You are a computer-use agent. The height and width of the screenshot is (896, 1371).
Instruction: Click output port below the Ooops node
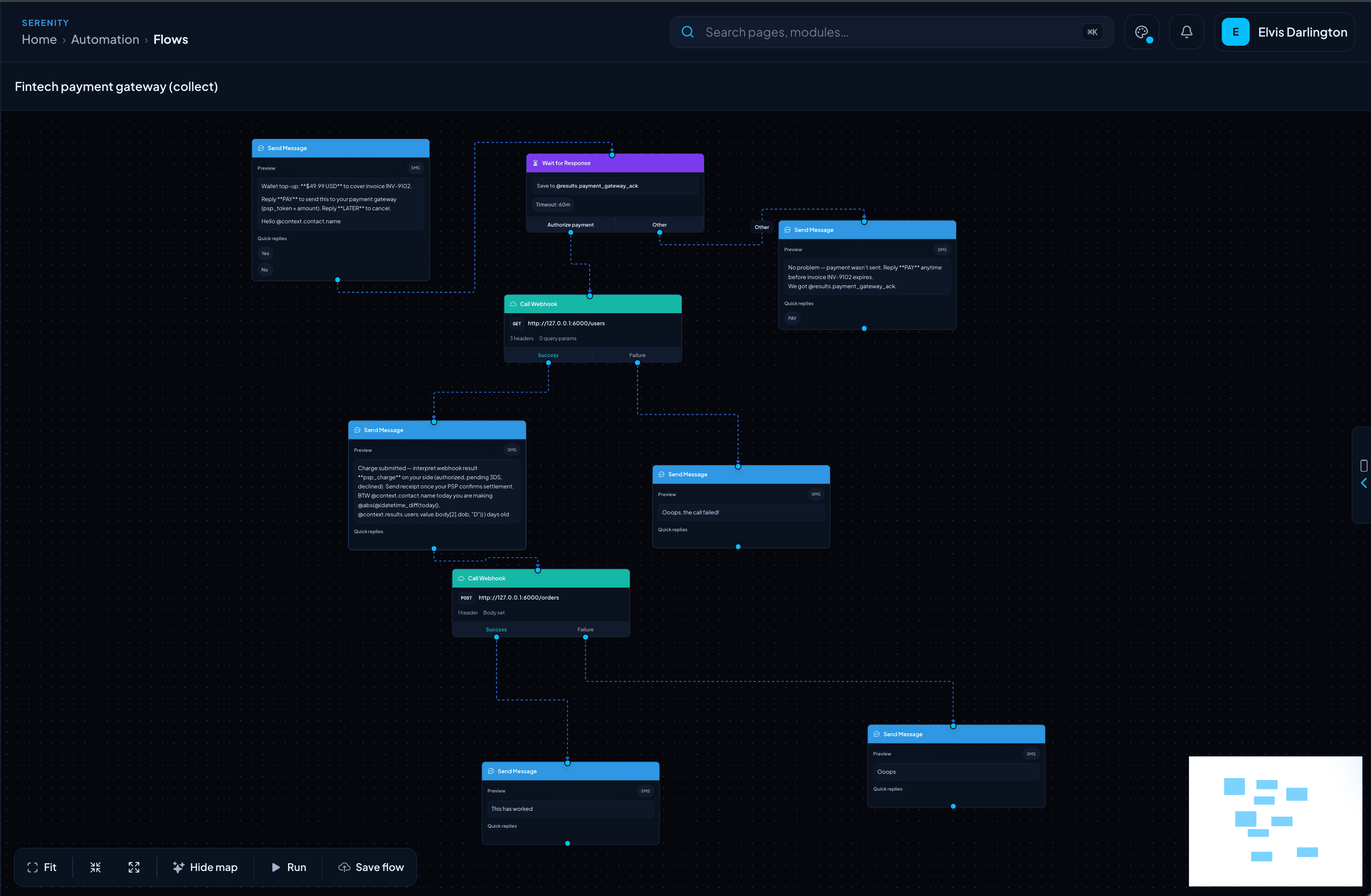(953, 806)
